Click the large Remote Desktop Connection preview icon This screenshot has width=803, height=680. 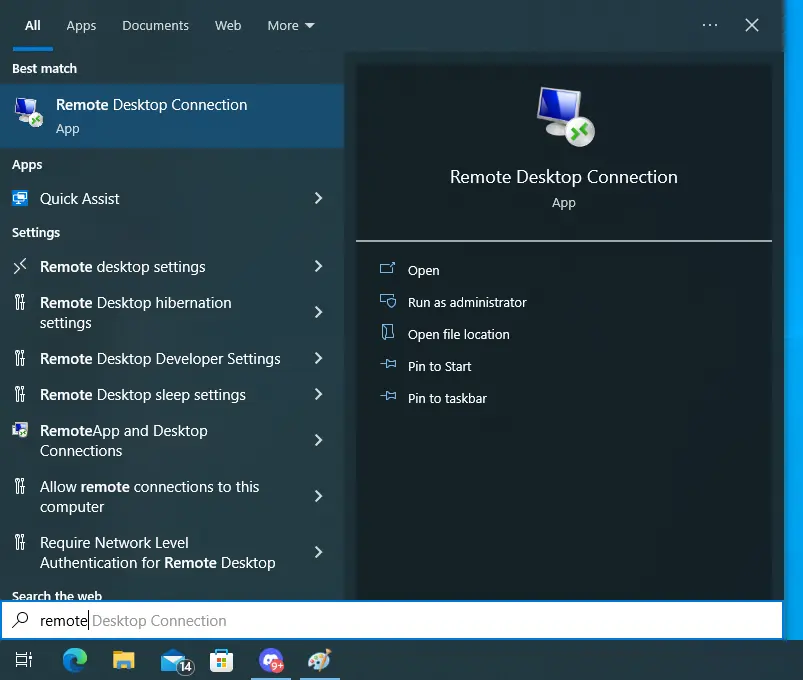[x=565, y=116]
